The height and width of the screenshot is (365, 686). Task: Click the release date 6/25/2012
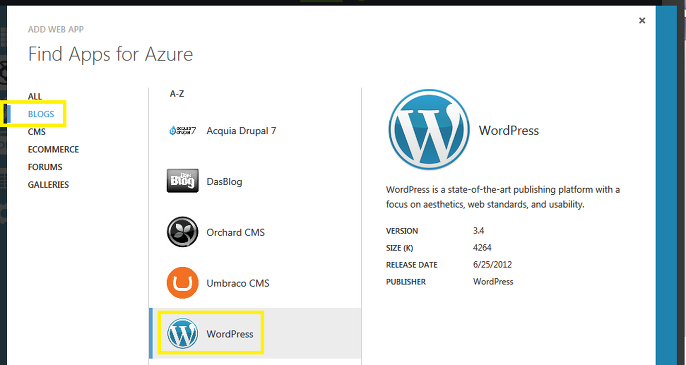[x=492, y=265]
